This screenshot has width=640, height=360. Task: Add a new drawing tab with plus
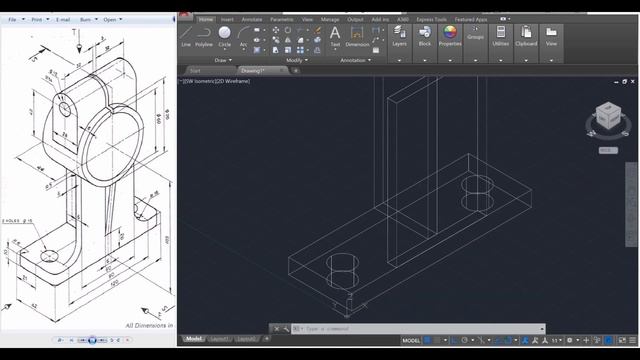point(296,71)
